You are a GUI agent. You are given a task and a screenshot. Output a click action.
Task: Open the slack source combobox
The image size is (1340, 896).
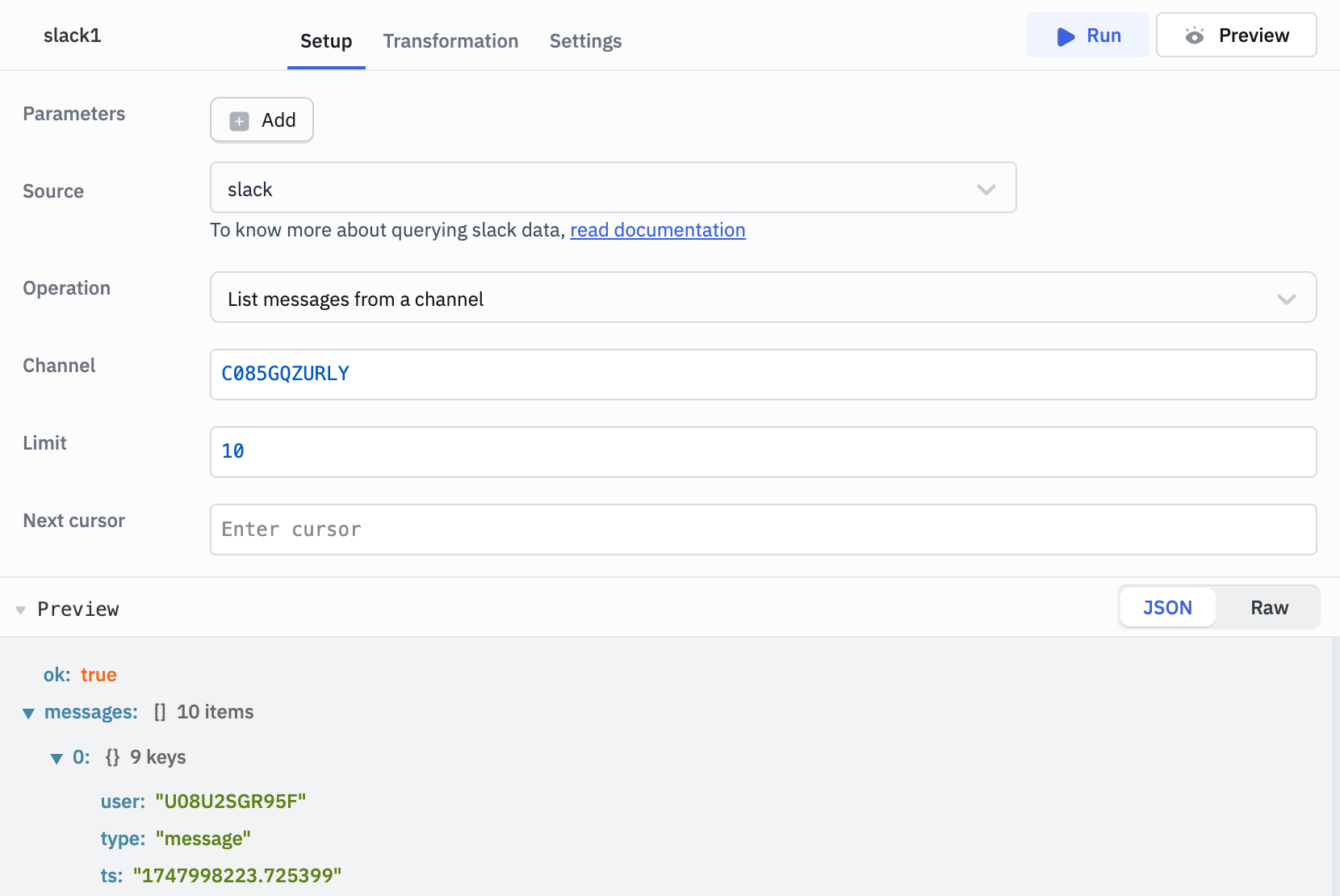613,188
